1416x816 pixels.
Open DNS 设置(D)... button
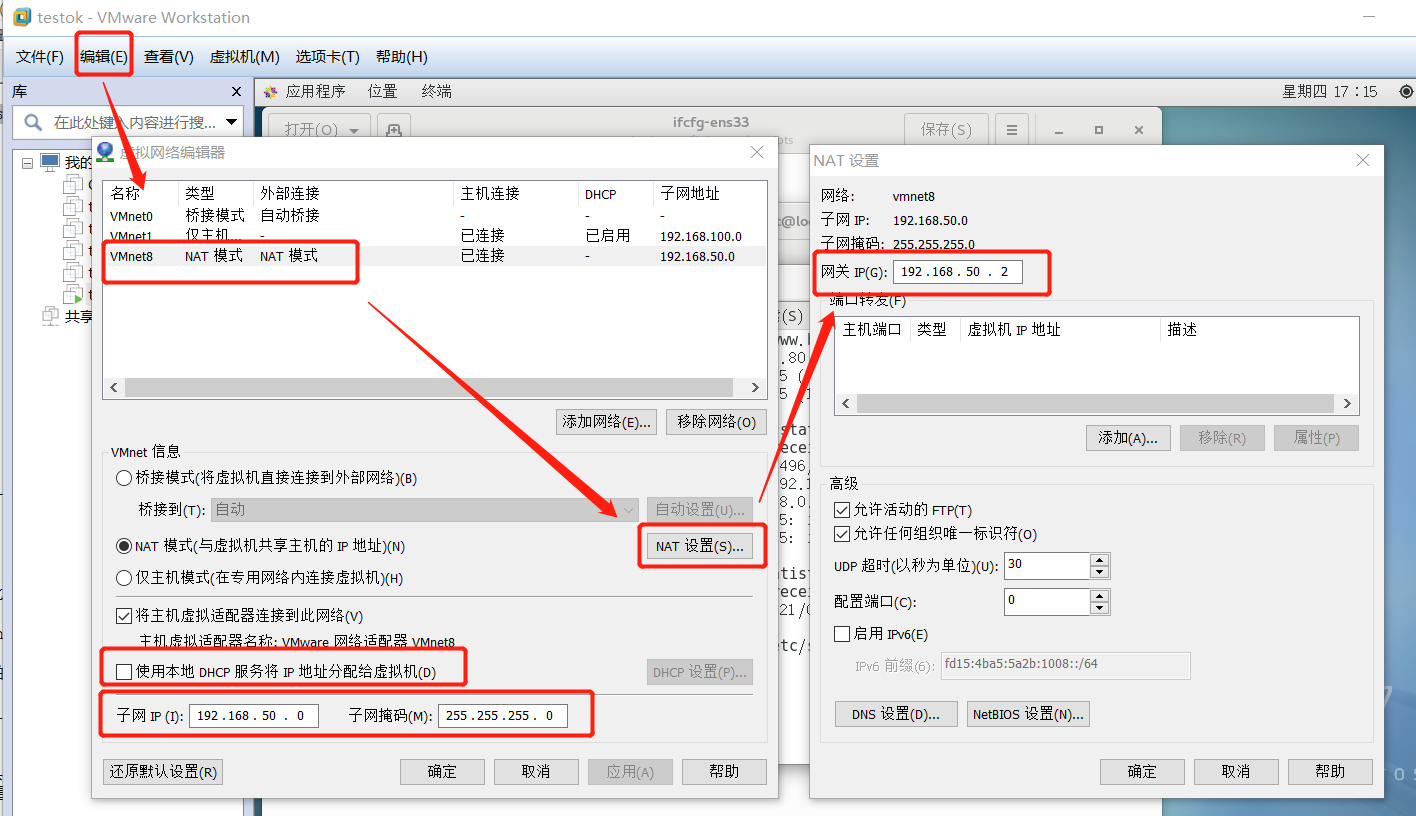point(896,714)
